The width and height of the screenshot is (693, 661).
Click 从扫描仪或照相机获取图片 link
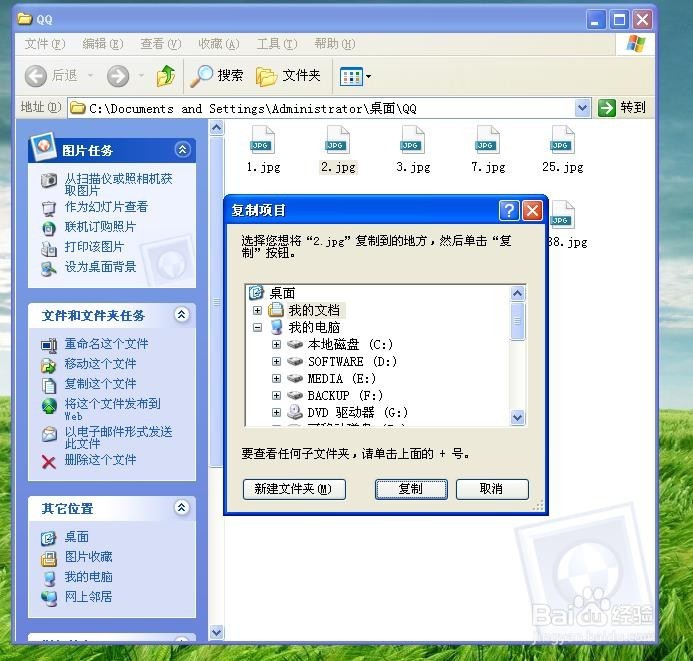point(118,184)
